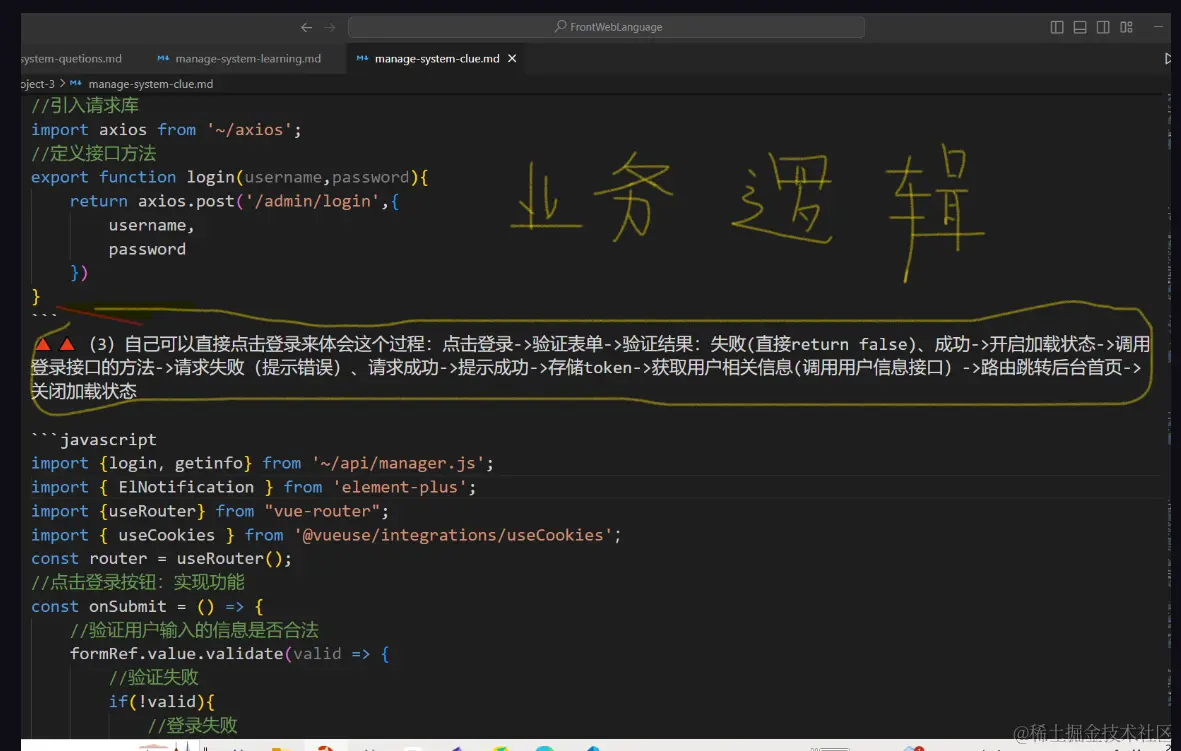Click the import axios from '~/axios' line
Screen dimensions: 1181x751
pyautogui.click(x=166, y=130)
